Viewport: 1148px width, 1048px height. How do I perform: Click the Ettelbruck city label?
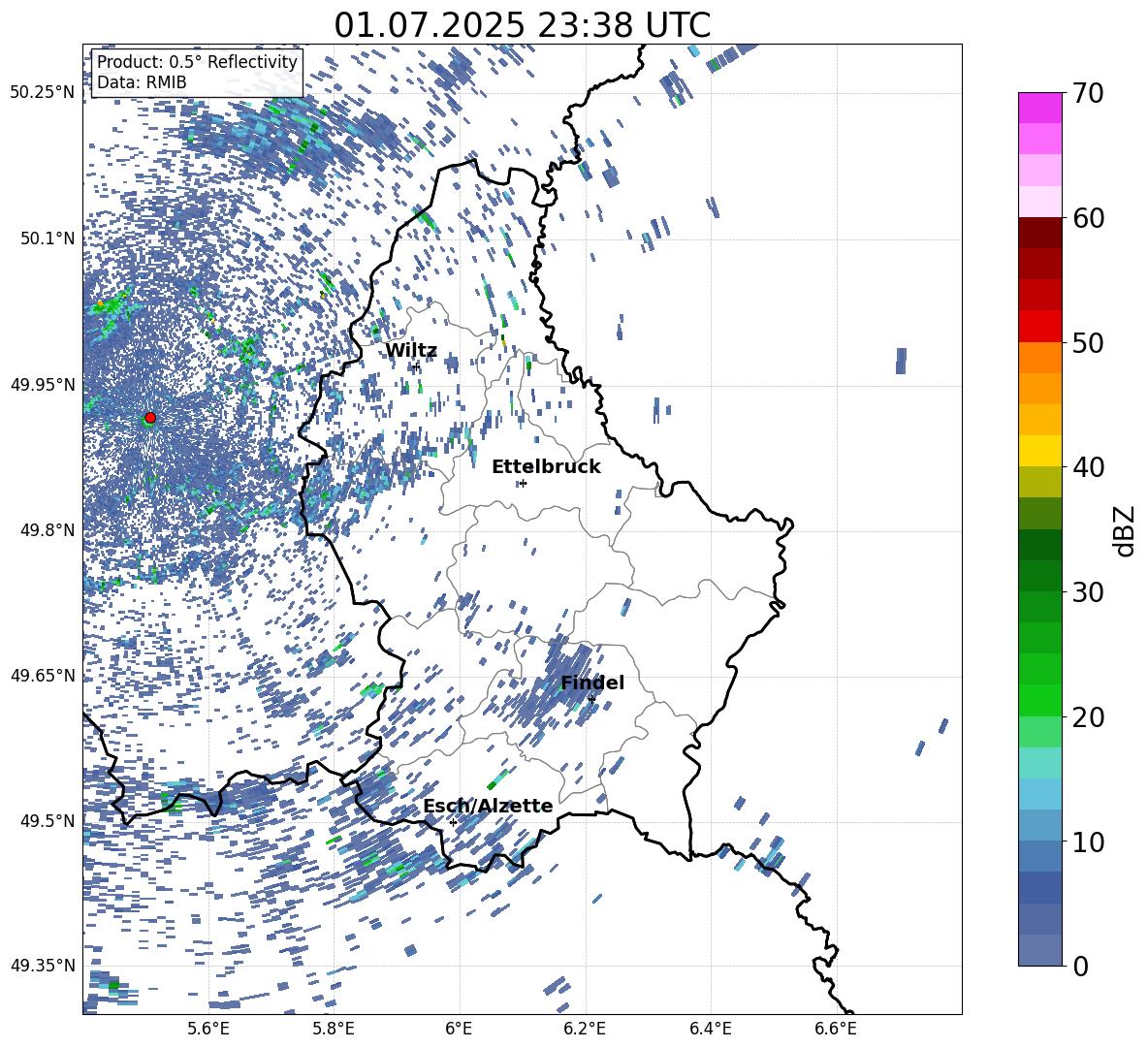[546, 467]
